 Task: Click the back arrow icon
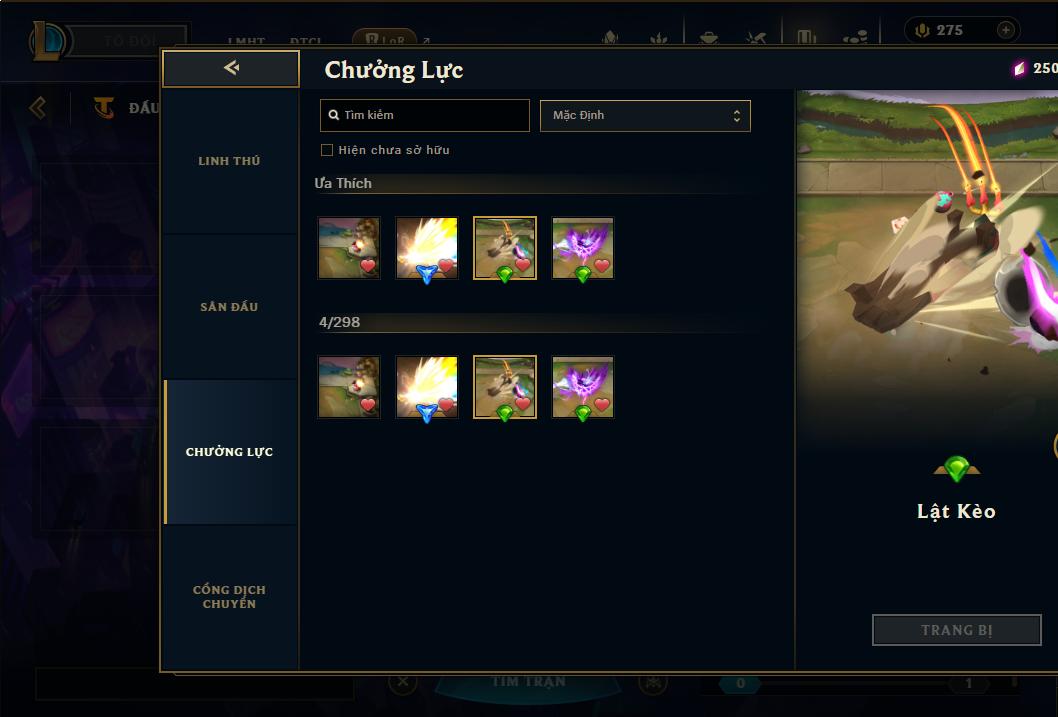tap(231, 67)
